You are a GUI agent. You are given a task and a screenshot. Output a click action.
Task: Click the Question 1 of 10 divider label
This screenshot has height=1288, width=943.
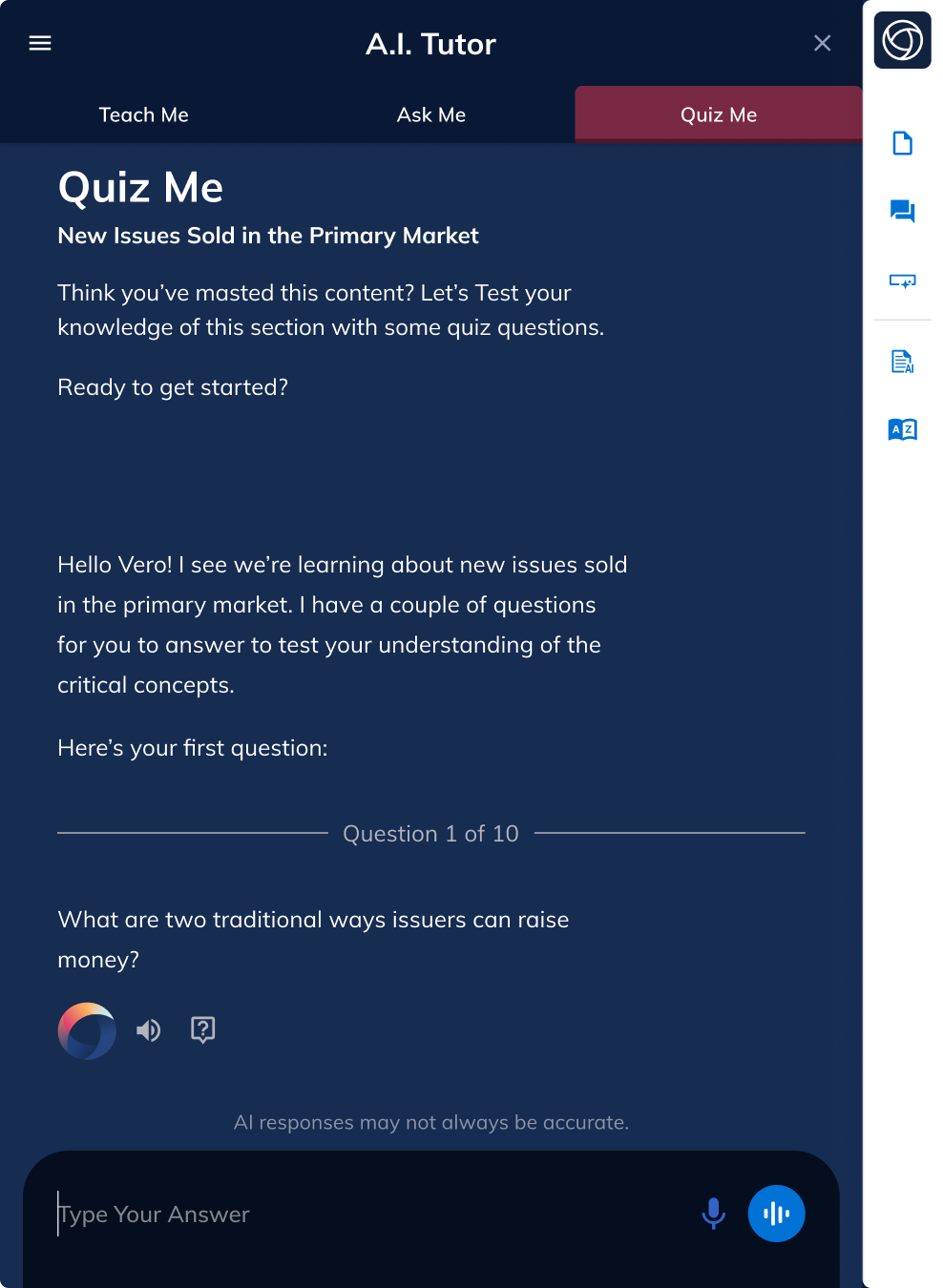coord(430,833)
